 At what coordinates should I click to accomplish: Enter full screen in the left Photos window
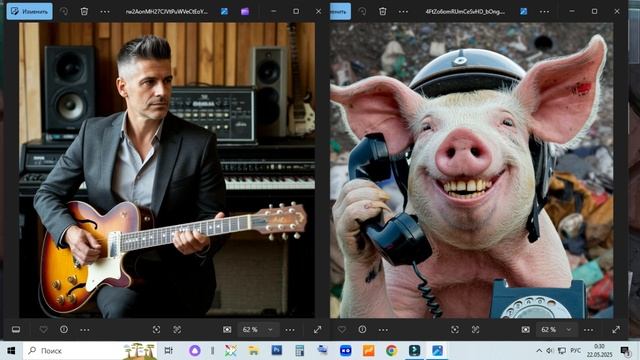pos(318,329)
